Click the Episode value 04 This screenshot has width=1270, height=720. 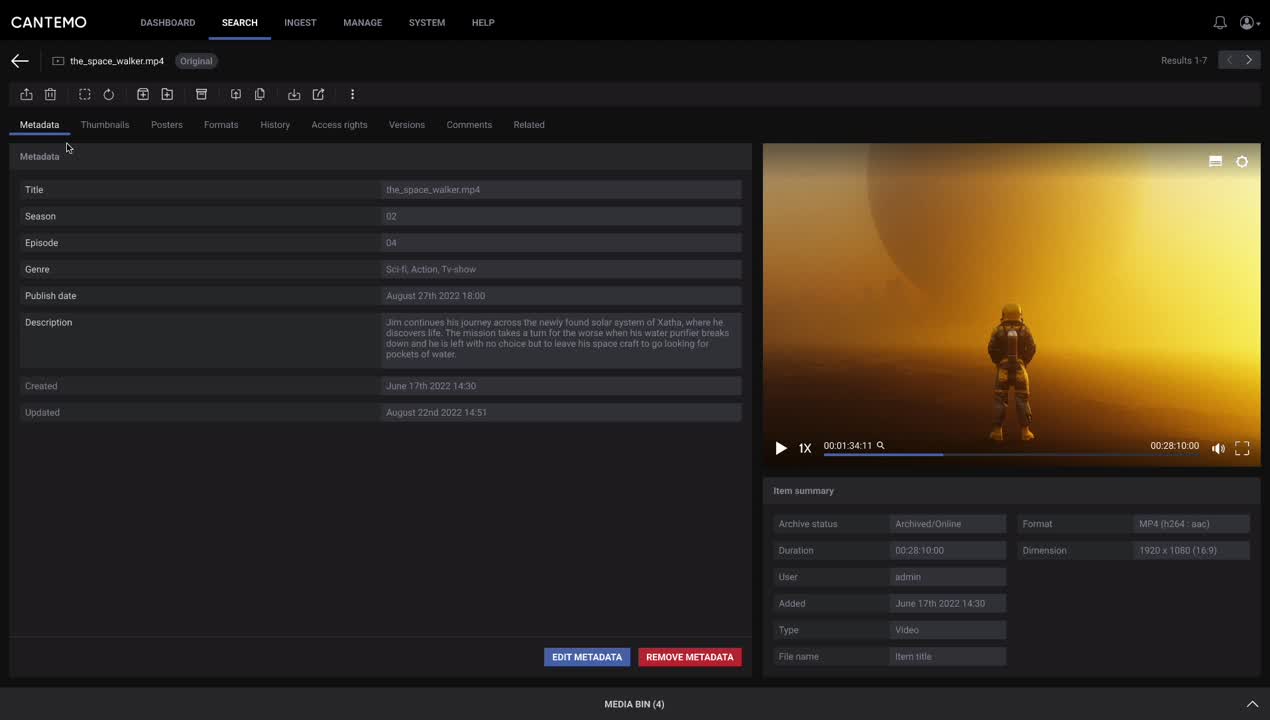coord(561,243)
